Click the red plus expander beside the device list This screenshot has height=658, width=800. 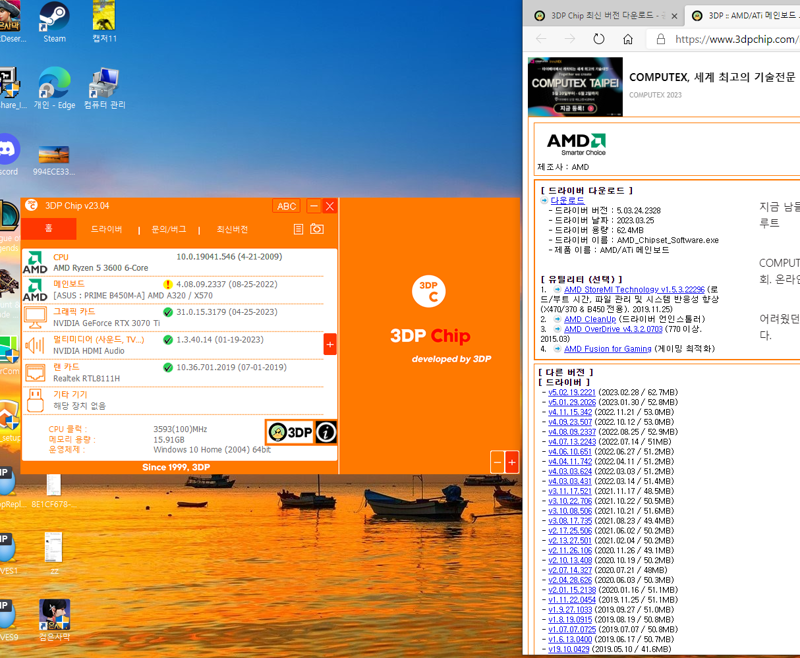pos(330,344)
